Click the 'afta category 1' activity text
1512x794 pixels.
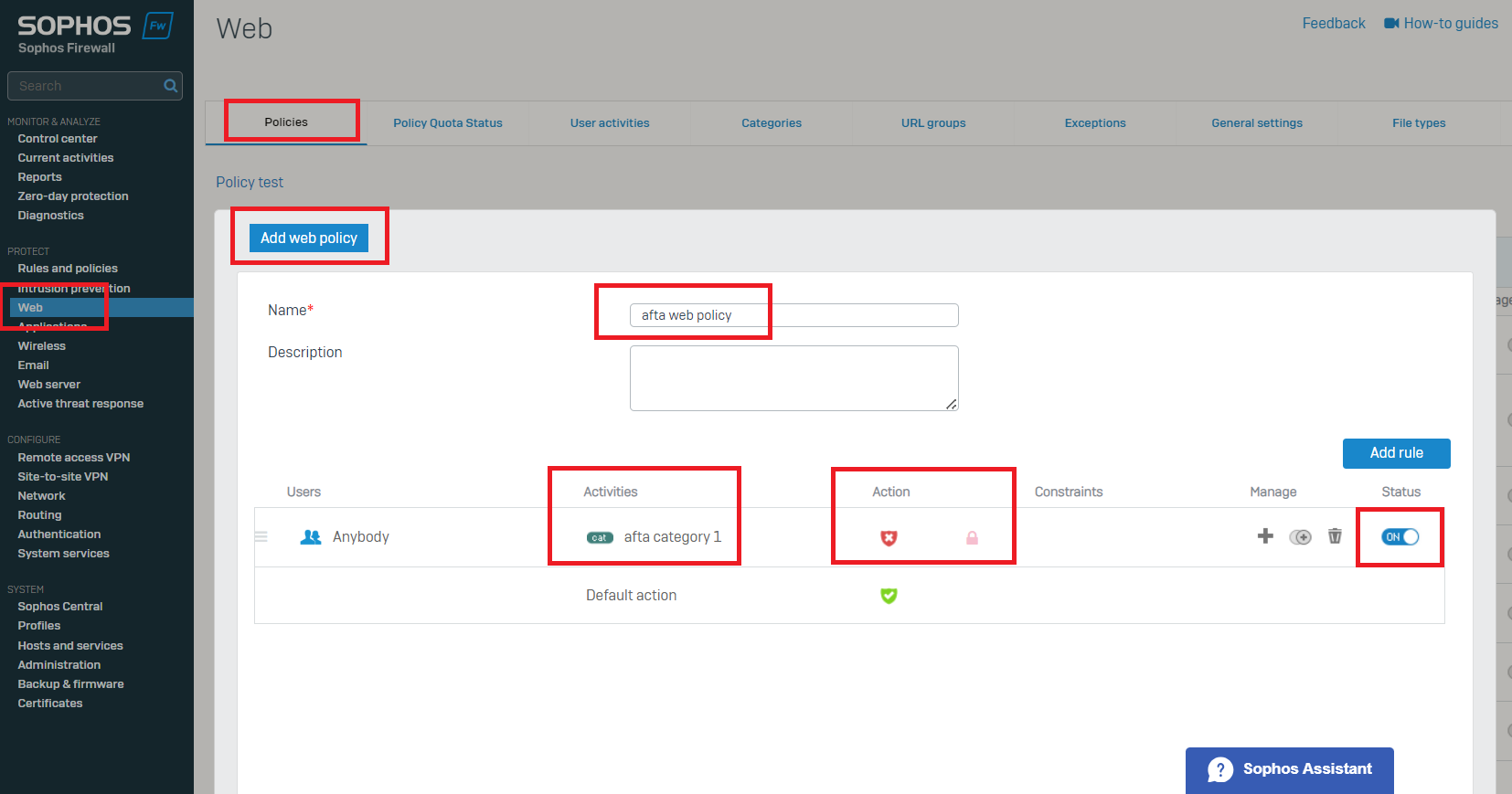tap(673, 537)
